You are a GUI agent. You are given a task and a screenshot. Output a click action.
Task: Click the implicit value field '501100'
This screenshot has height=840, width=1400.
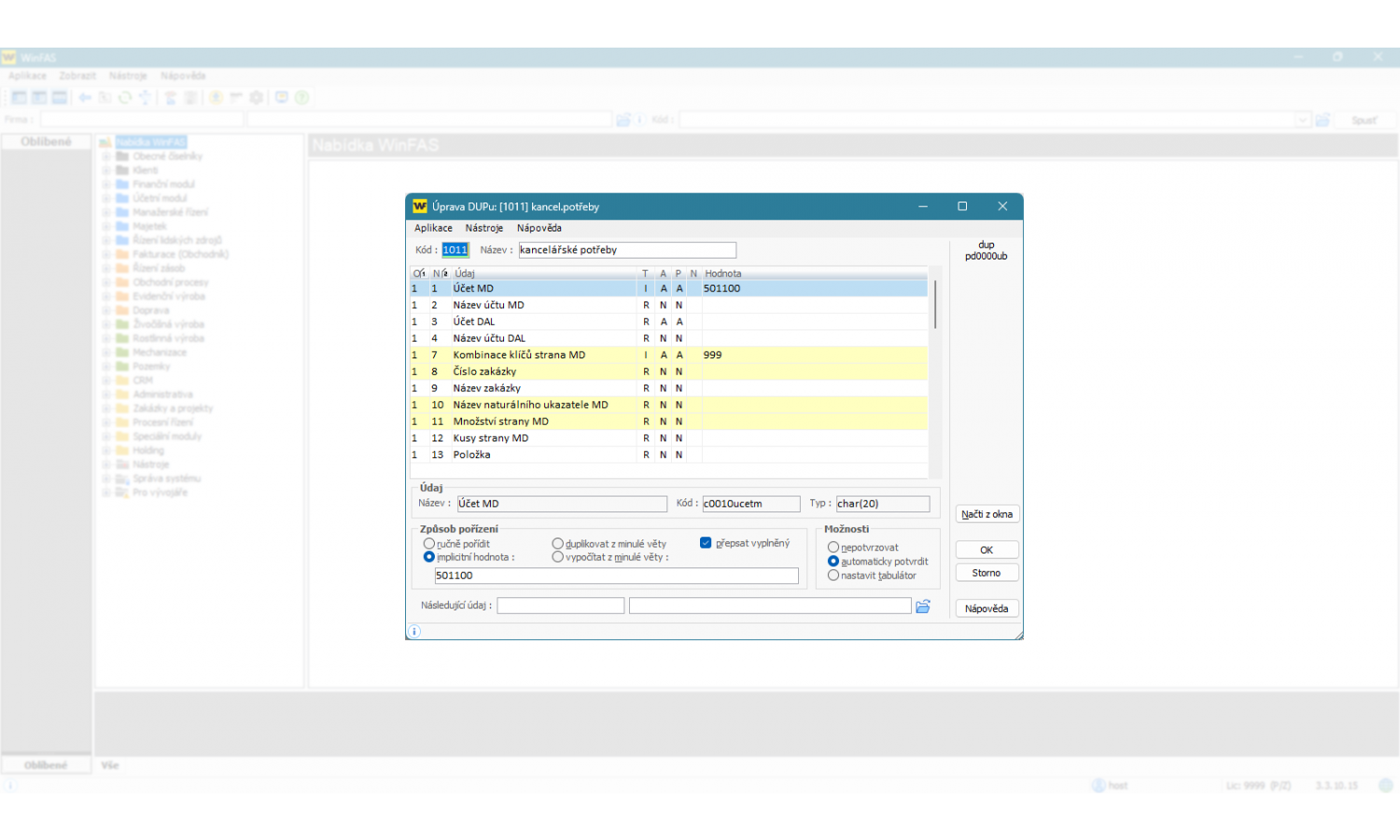[x=616, y=576]
